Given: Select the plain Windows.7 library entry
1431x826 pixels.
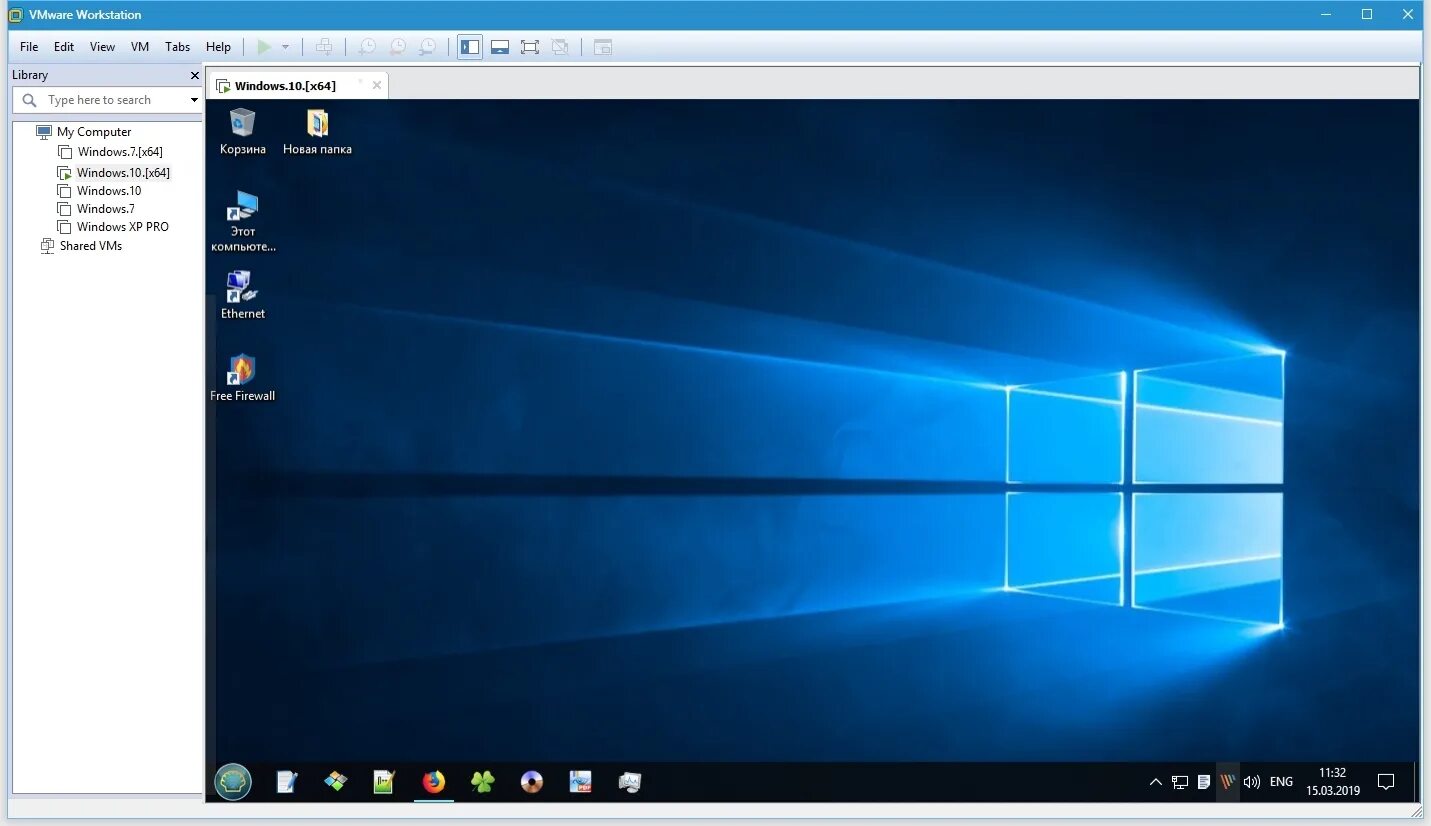Looking at the screenshot, I should pyautogui.click(x=105, y=209).
